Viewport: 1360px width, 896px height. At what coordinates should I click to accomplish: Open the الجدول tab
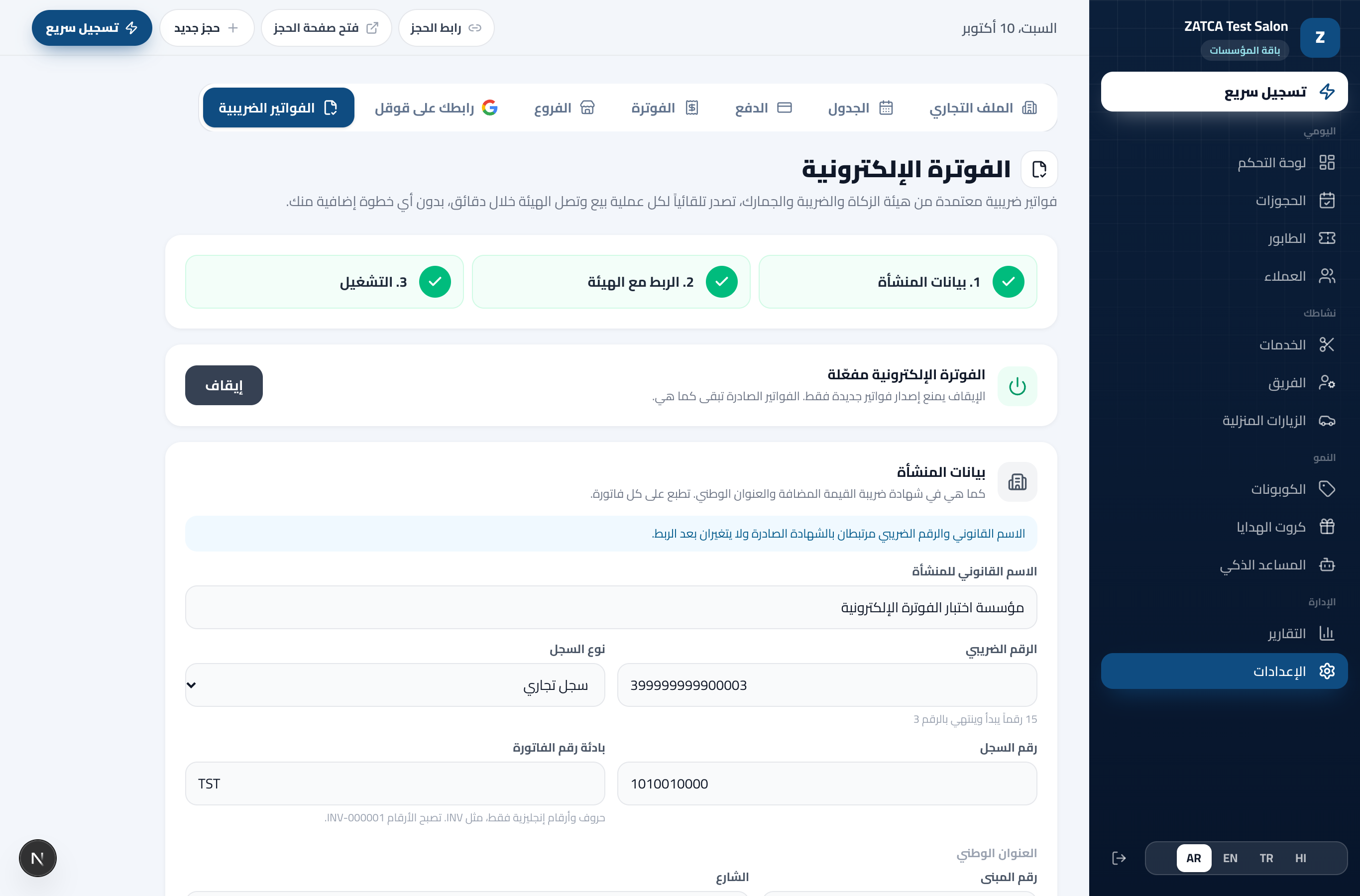(x=860, y=108)
